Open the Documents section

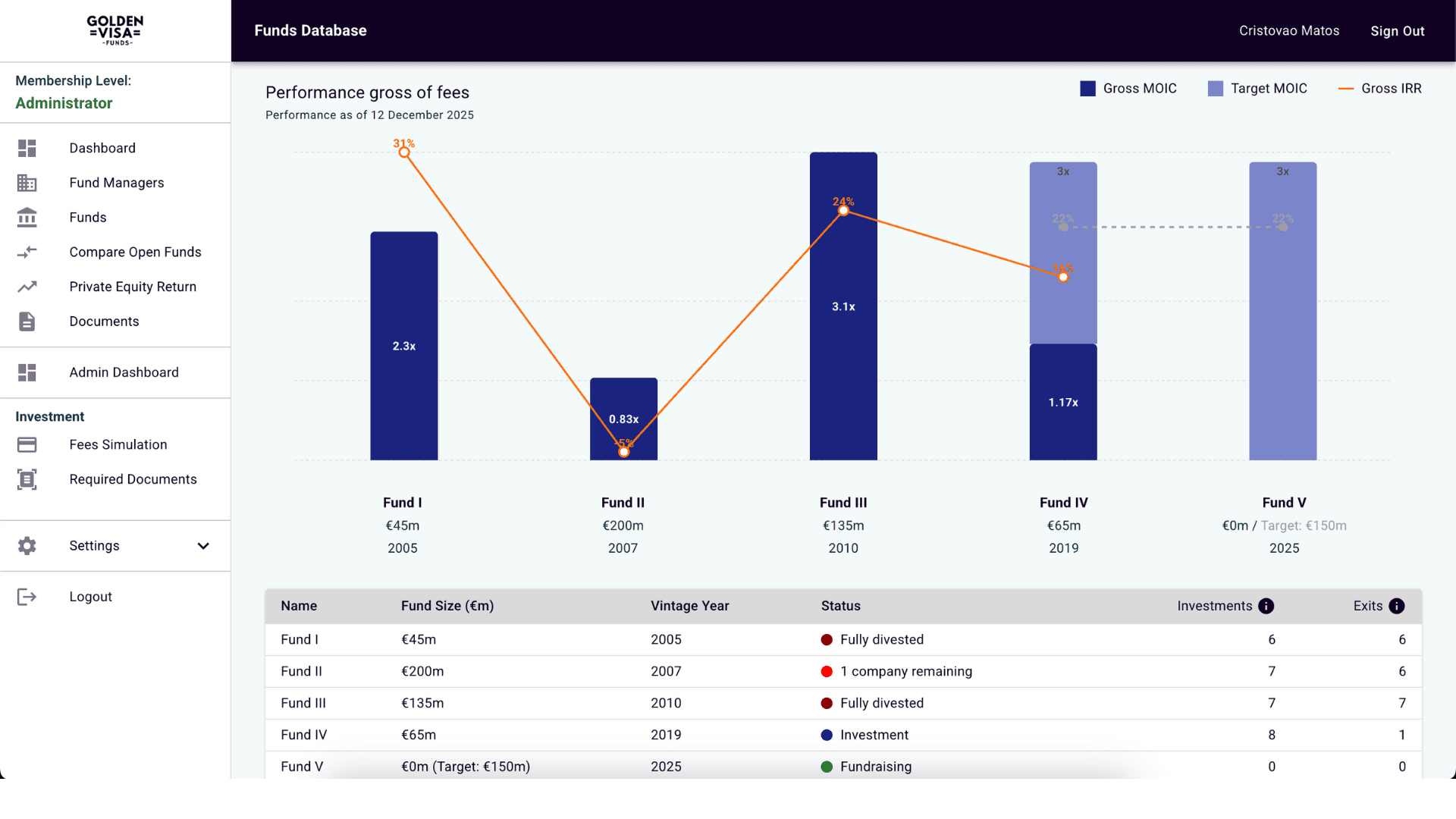click(x=104, y=322)
